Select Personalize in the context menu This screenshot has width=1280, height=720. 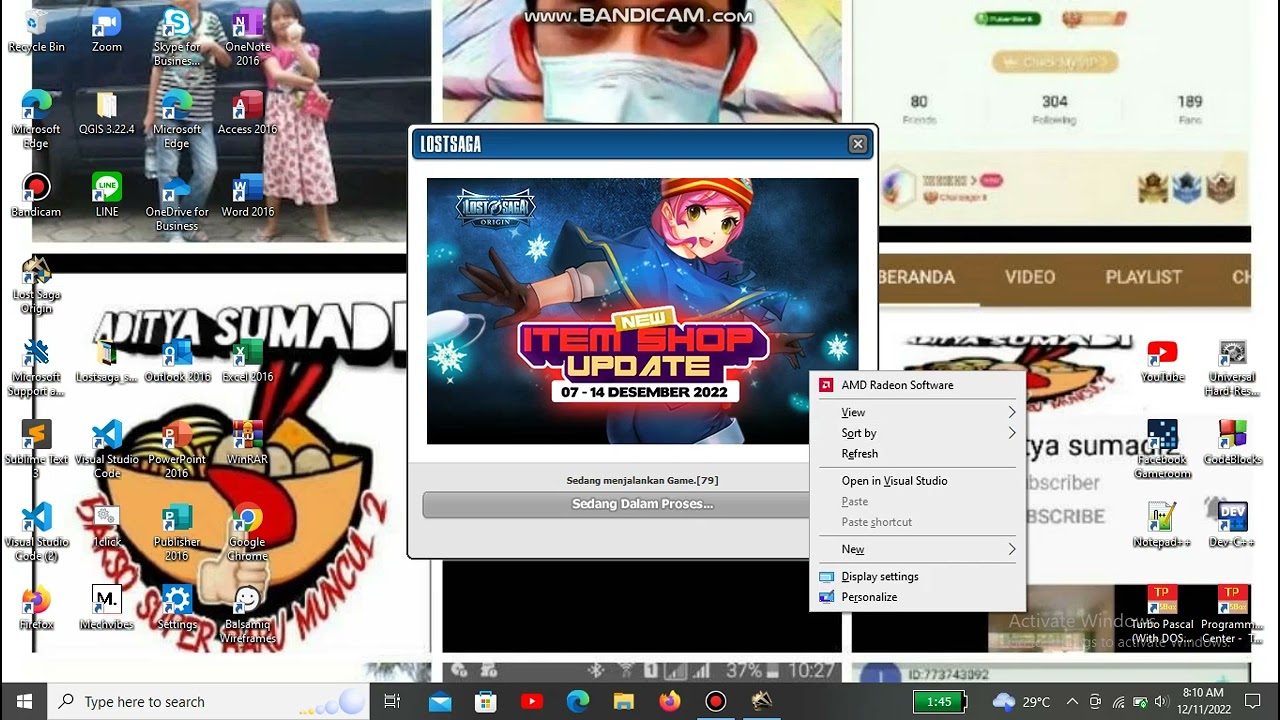pyautogui.click(x=917, y=597)
